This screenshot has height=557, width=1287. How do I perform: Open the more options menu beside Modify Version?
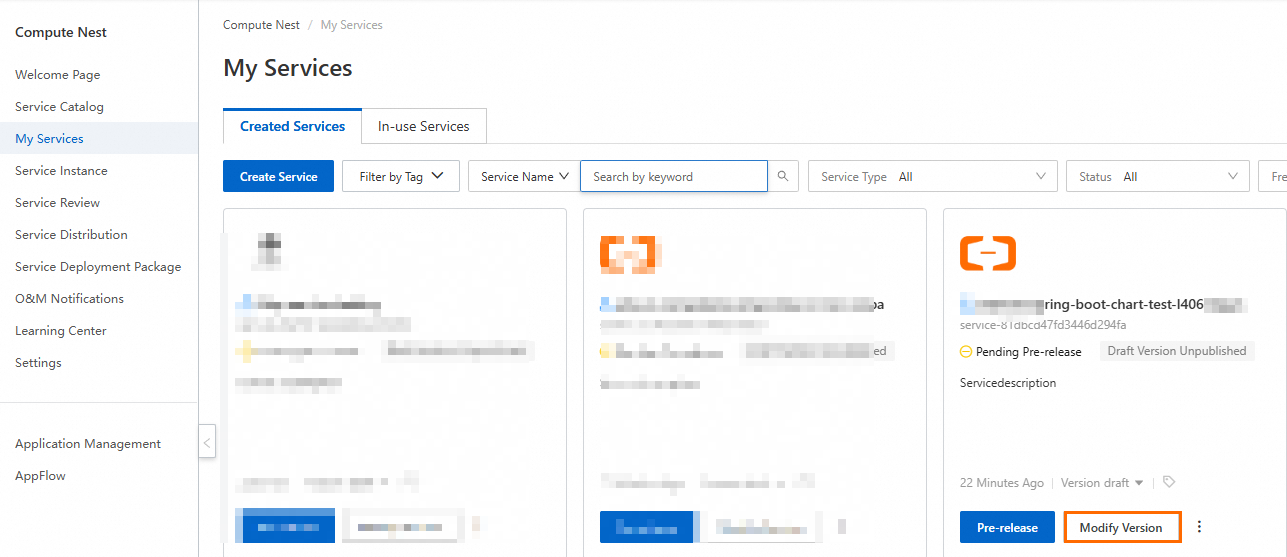(1199, 527)
